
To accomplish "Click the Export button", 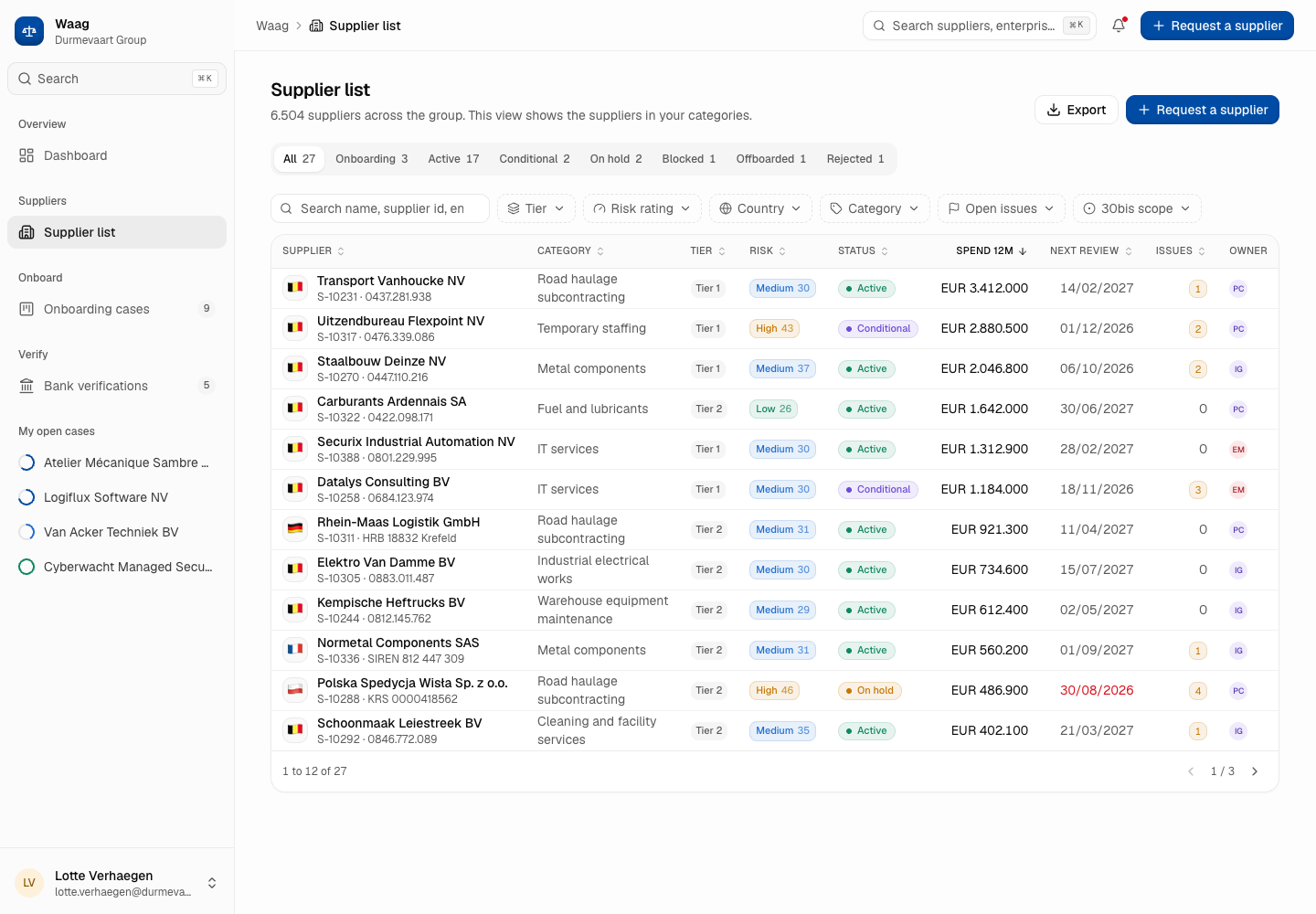I will 1077,110.
